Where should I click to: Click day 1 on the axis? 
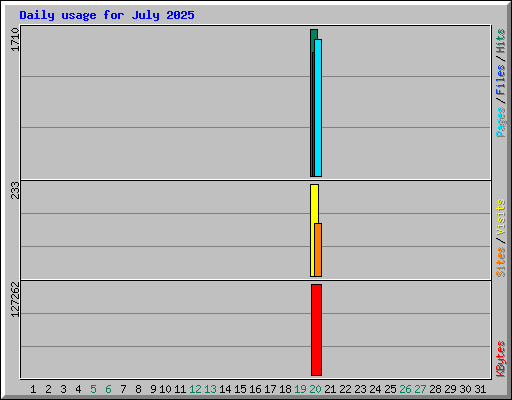33,389
